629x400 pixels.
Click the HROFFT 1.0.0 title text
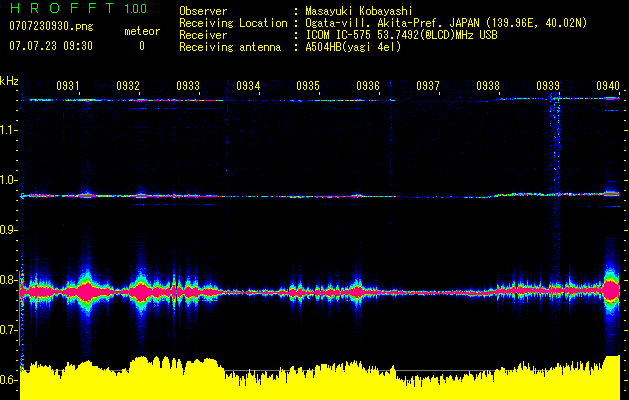(78, 8)
